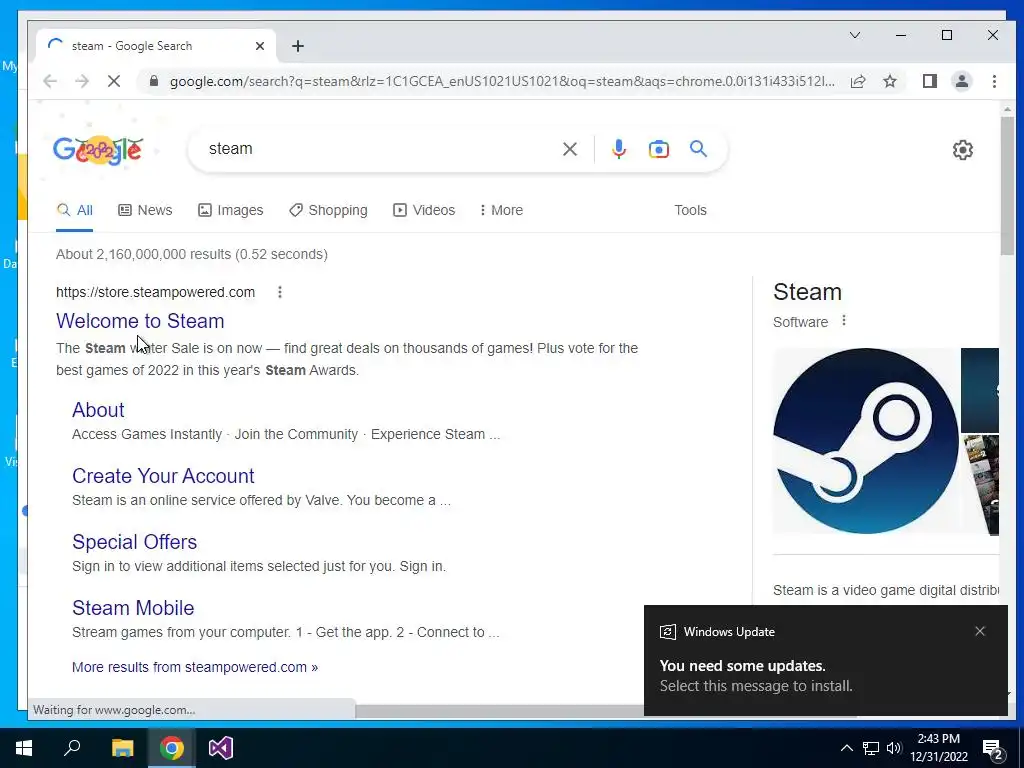Viewport: 1024px width, 768px height.
Task: Open Chrome three-dot menu
Action: pos(994,81)
